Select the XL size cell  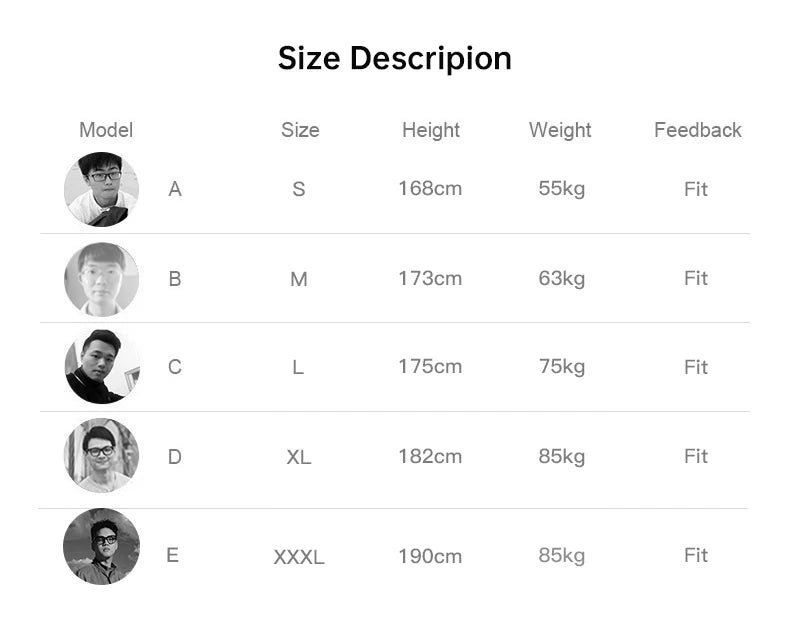[x=299, y=457]
